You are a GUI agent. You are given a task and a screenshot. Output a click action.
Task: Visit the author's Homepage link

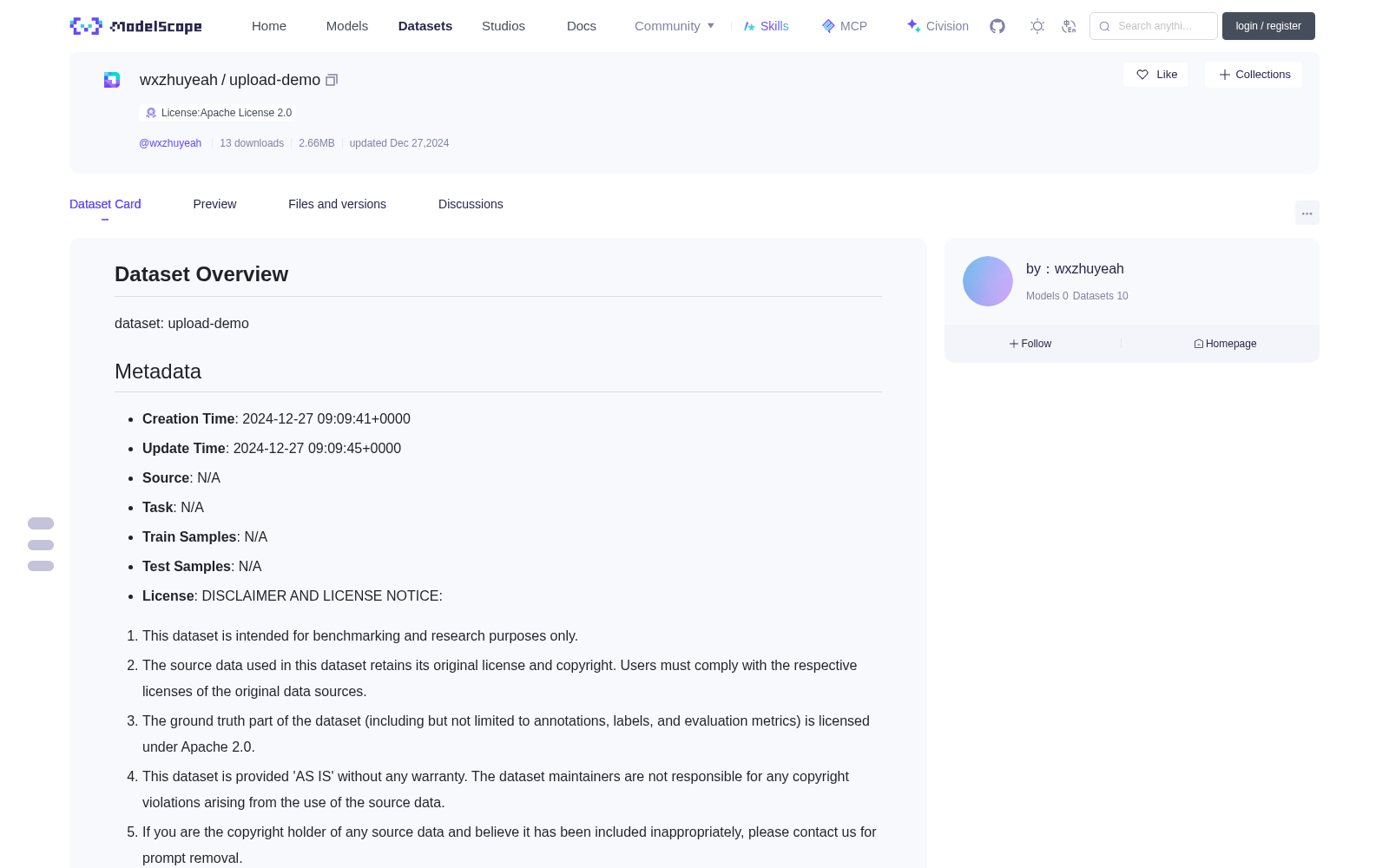pyautogui.click(x=1225, y=344)
